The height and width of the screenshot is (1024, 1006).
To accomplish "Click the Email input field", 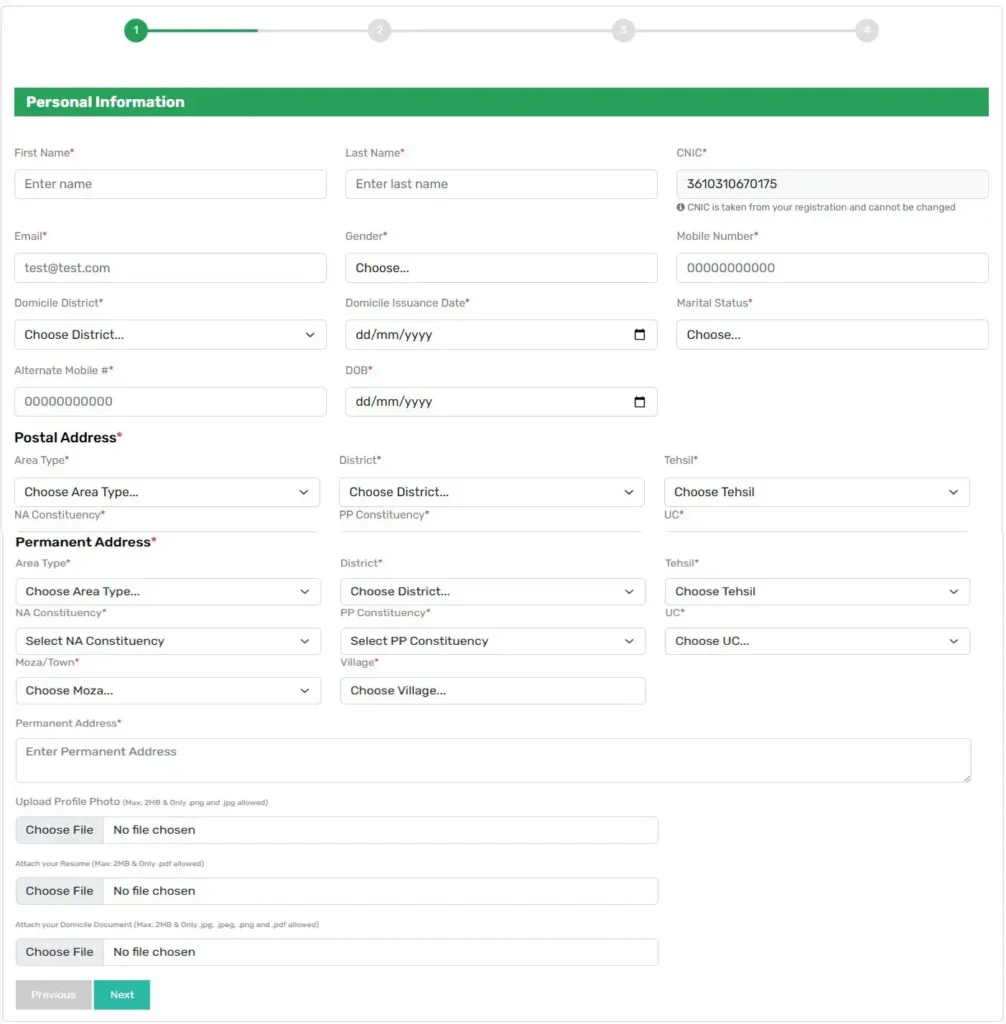I will click(x=170, y=267).
